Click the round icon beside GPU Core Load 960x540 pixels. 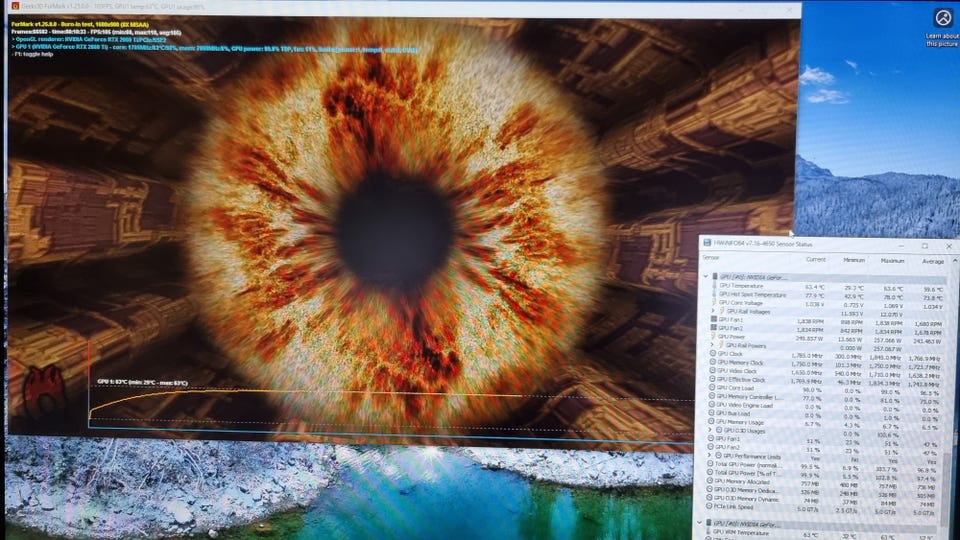711,387
